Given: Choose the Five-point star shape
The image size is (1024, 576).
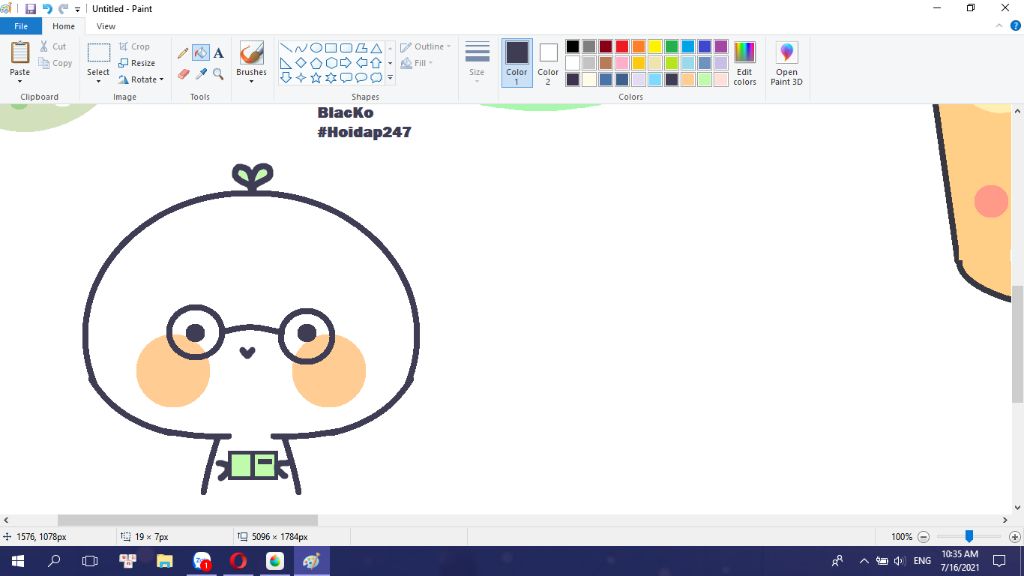Looking at the screenshot, I should pos(315,78).
